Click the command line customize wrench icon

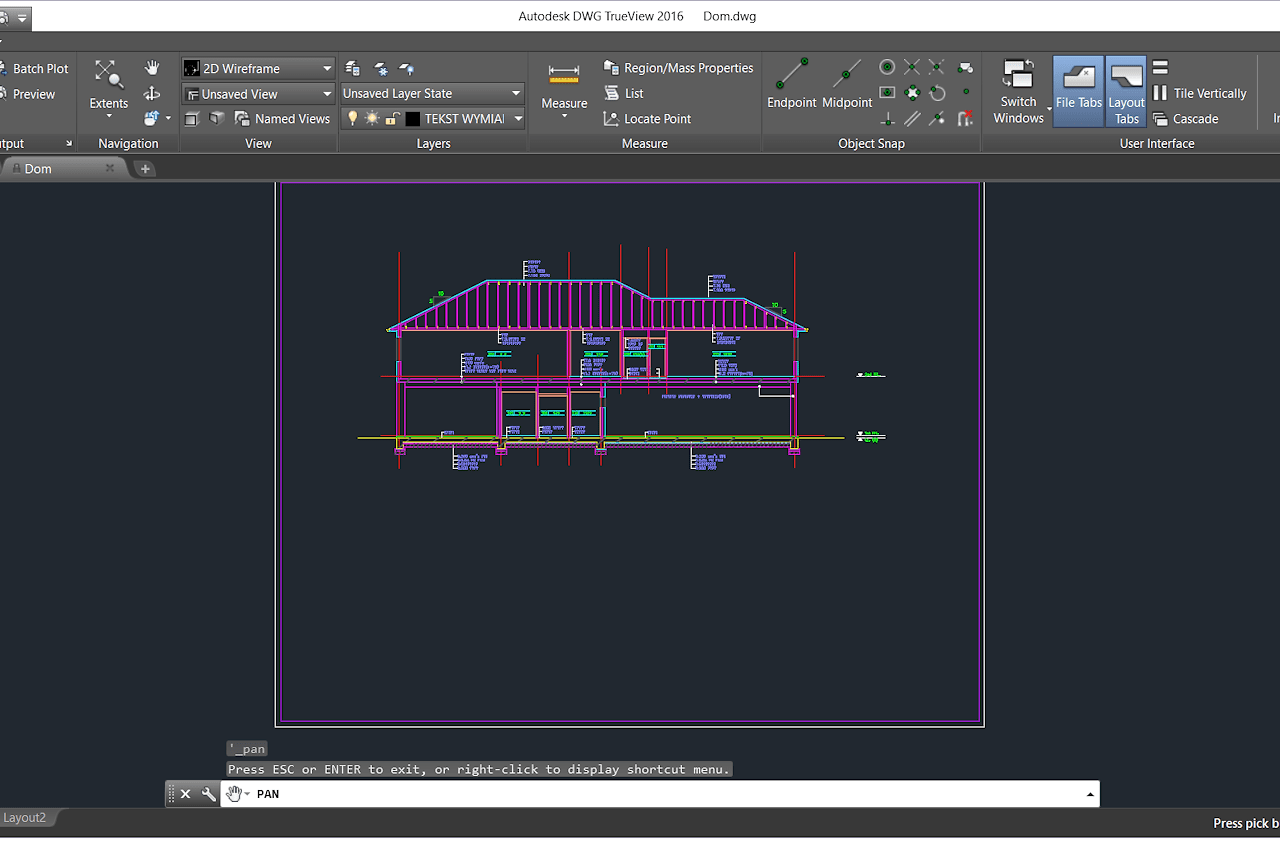point(208,794)
